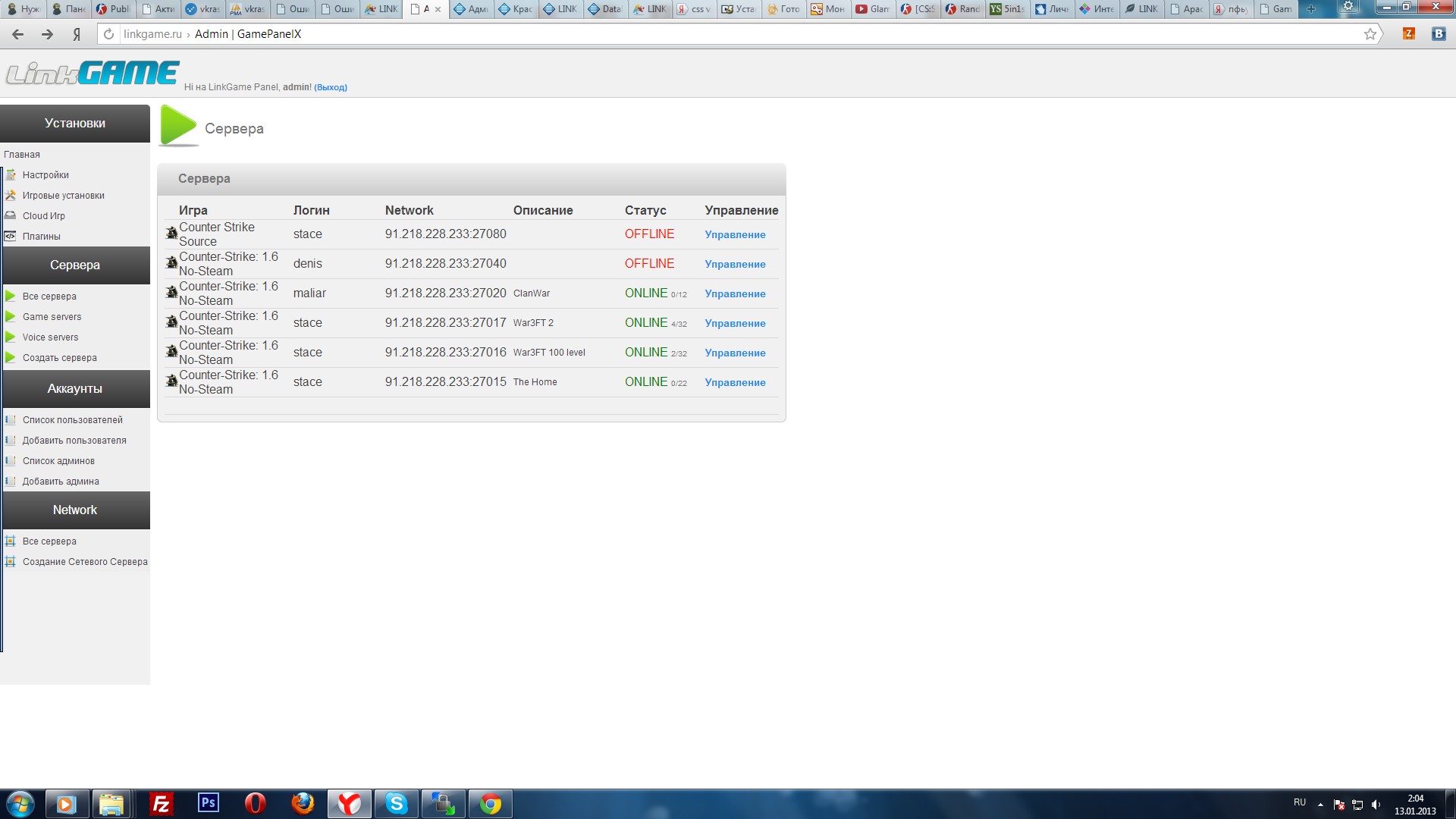Launch Firefox from the taskbar
The image size is (1456, 819).
[303, 803]
